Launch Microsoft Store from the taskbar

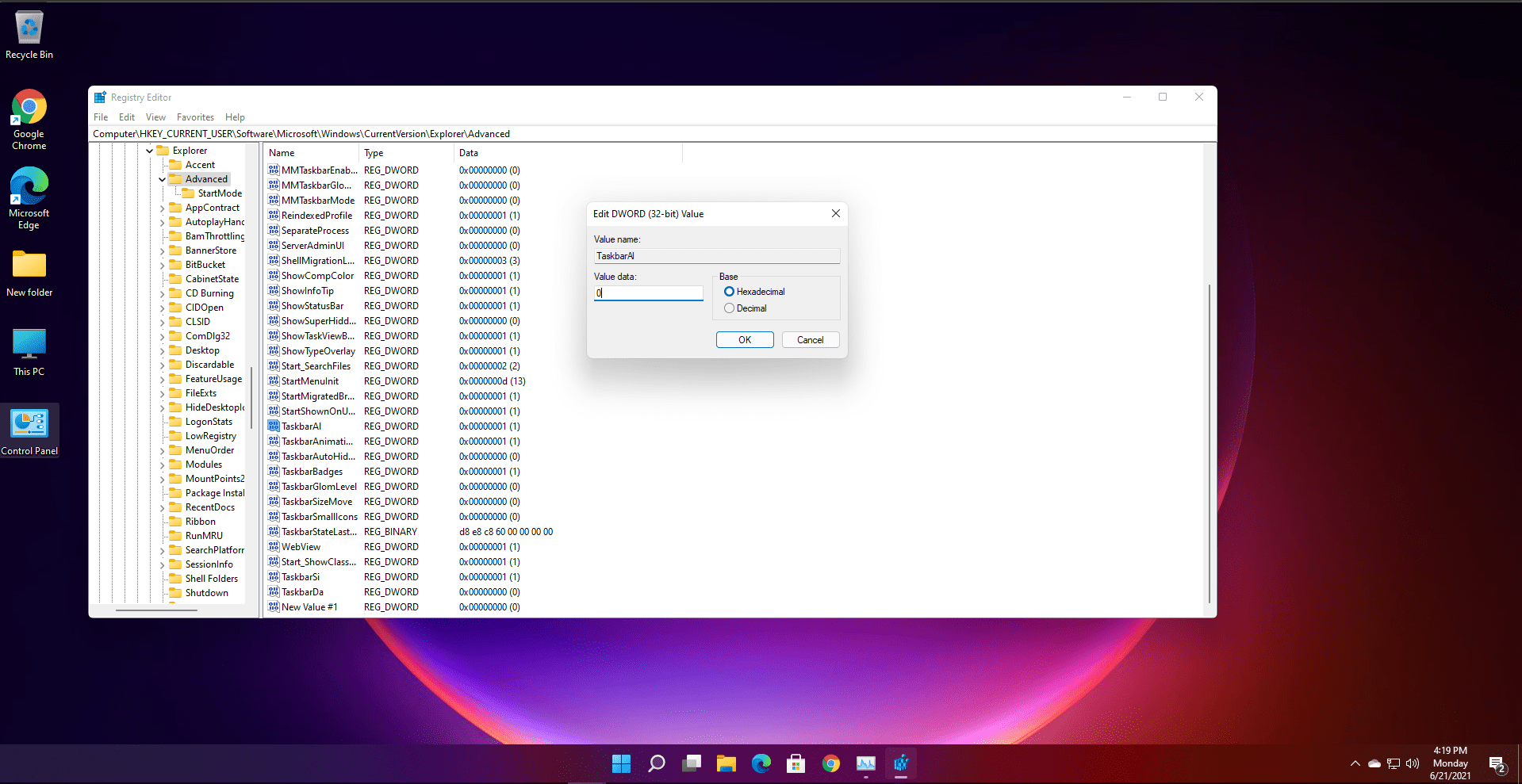pyautogui.click(x=796, y=763)
